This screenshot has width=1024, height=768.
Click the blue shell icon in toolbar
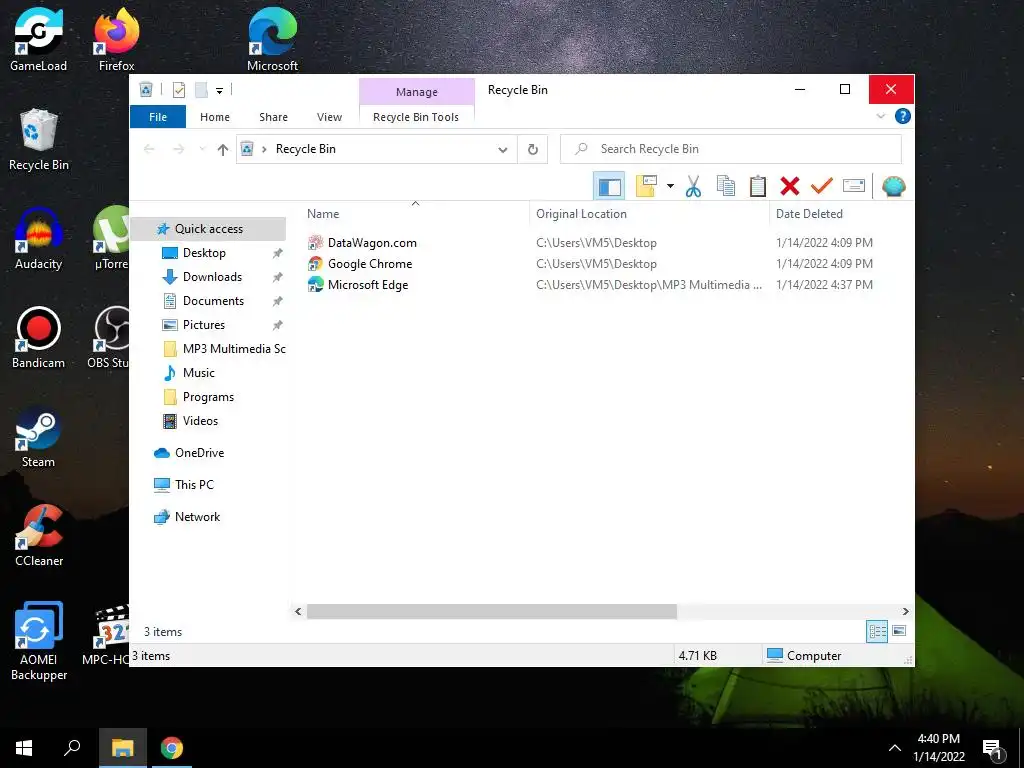point(893,186)
